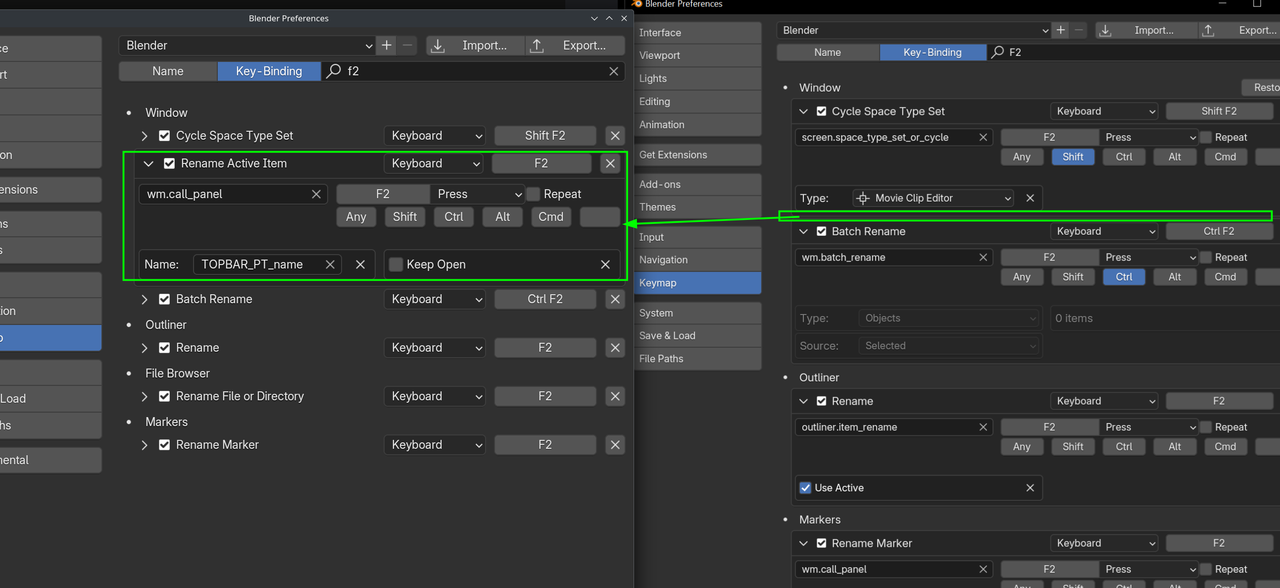
Task: Click the Export... button in left window
Action: [x=573, y=45]
